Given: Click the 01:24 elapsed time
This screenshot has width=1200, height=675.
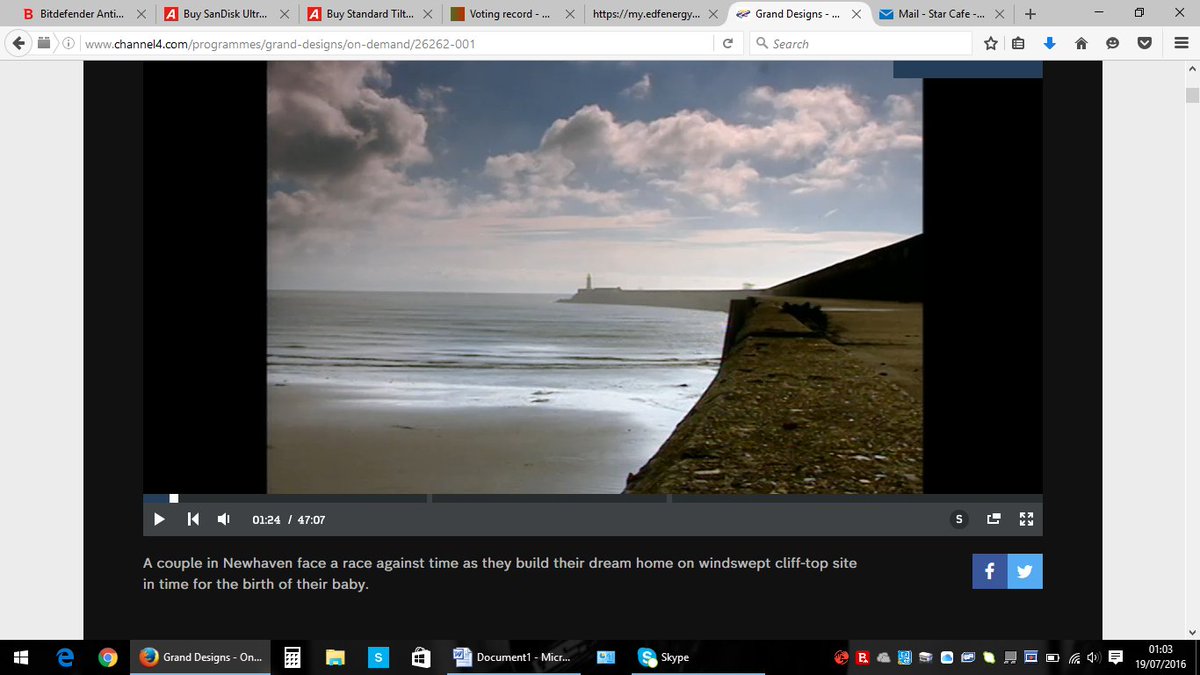Looking at the screenshot, I should pos(266,520).
